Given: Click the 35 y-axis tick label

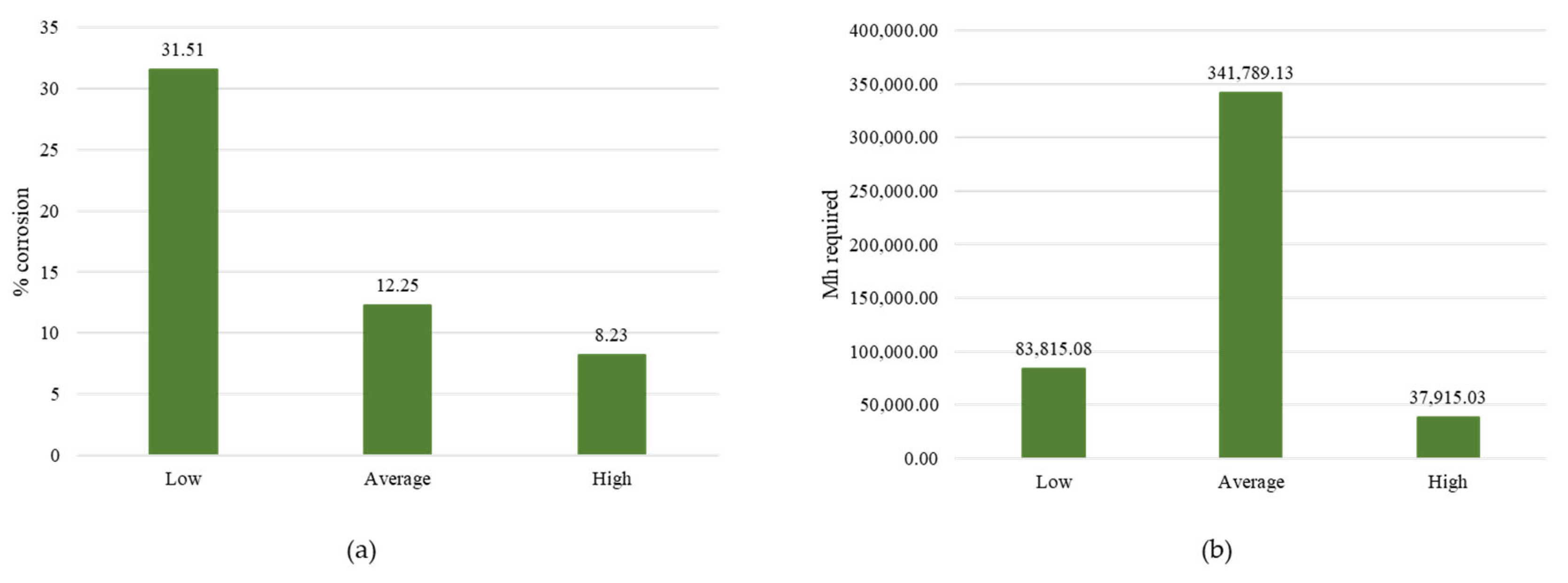Looking at the screenshot, I should [49, 27].
